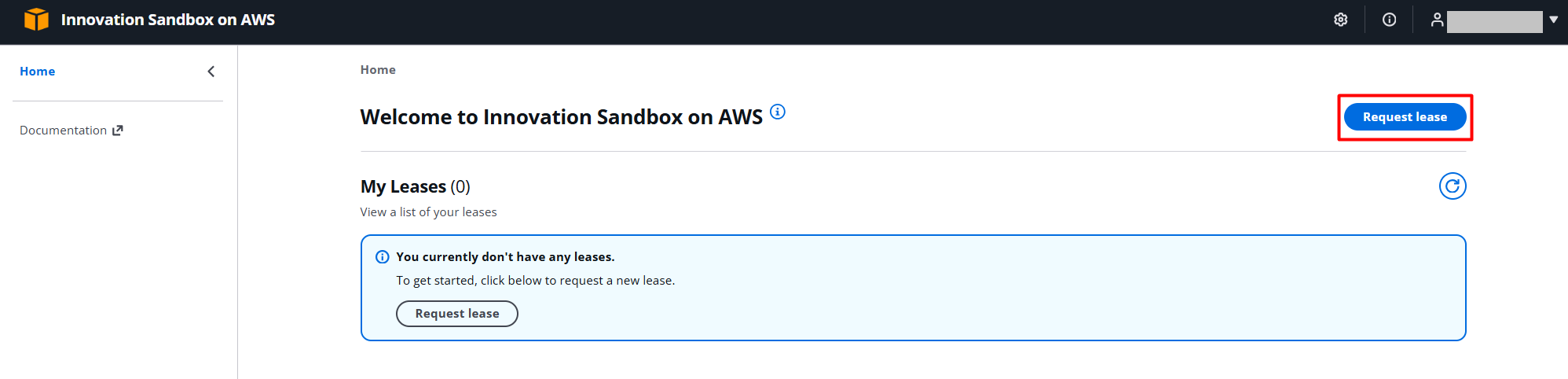This screenshot has width=1568, height=379.
Task: Select Home in the side navigation
Action: pos(38,72)
